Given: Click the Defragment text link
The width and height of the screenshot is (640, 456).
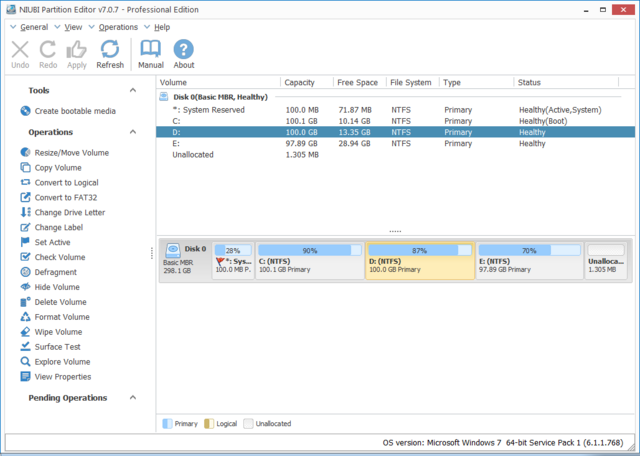Looking at the screenshot, I should [56, 272].
